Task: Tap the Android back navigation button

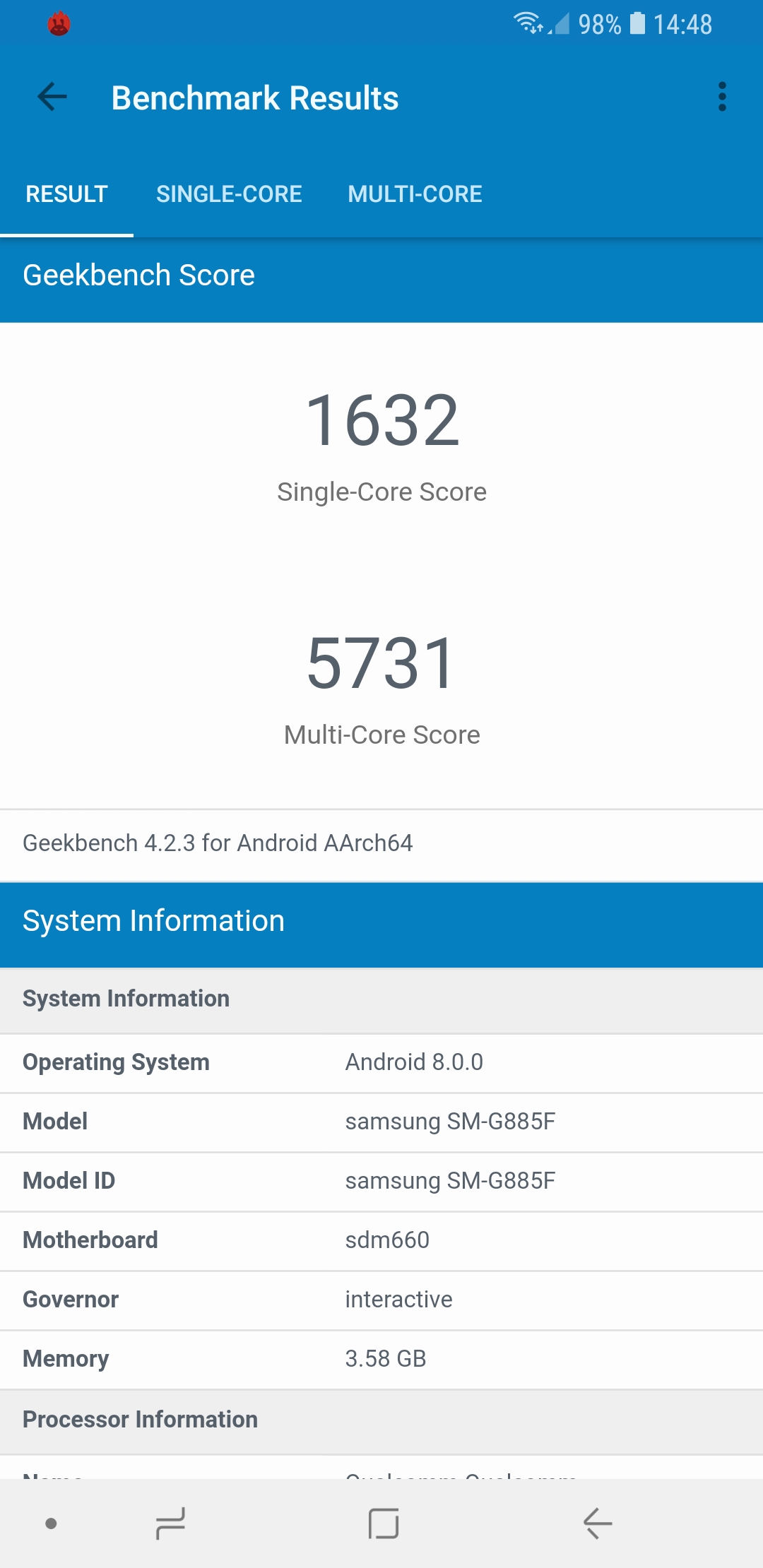Action: point(597,1524)
